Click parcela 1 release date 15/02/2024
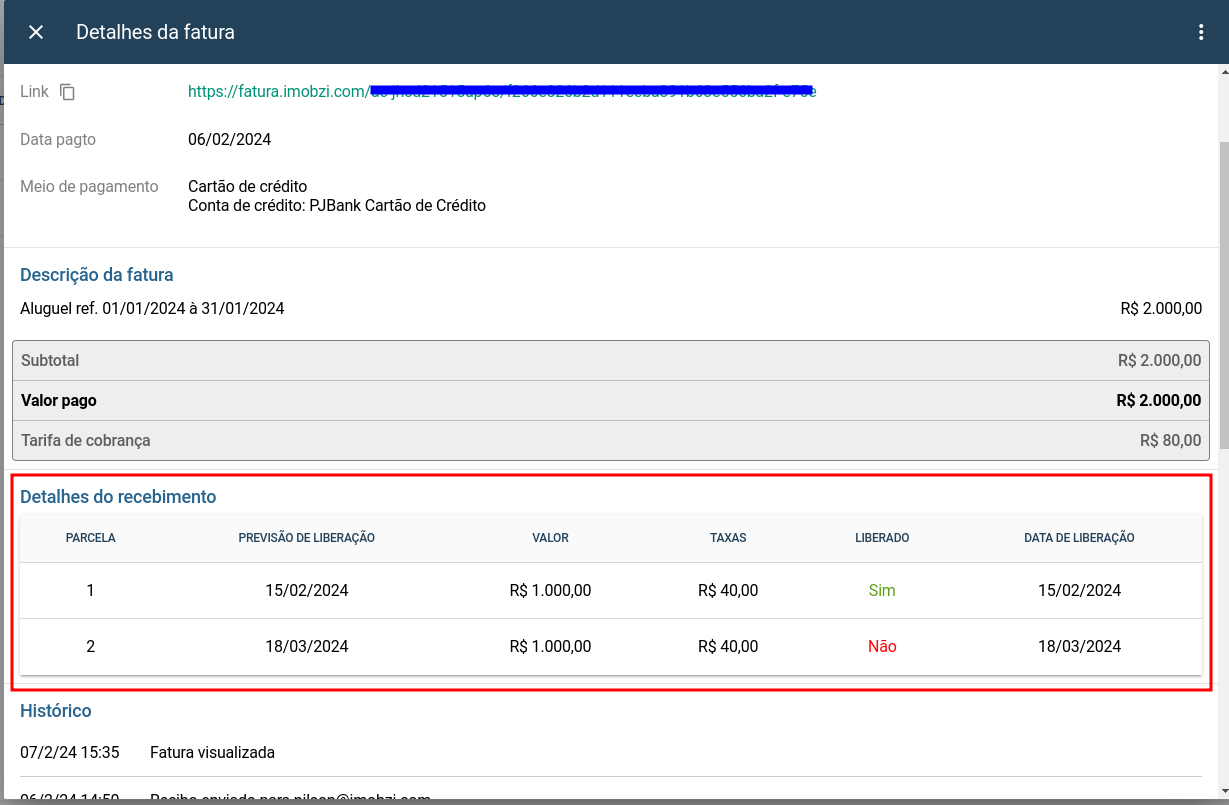The width and height of the screenshot is (1229, 805). [x=1080, y=591]
